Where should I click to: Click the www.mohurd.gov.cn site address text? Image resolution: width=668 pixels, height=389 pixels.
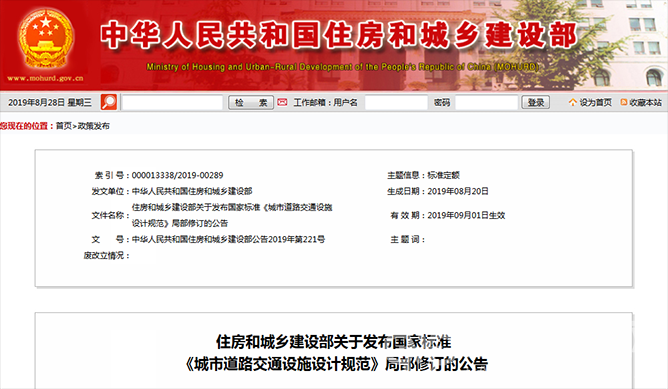pyautogui.click(x=45, y=78)
